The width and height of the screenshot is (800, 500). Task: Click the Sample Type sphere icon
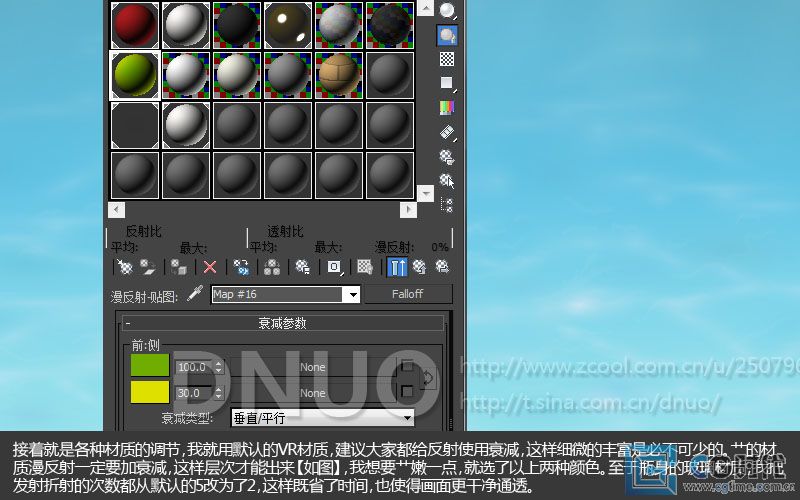(x=447, y=10)
